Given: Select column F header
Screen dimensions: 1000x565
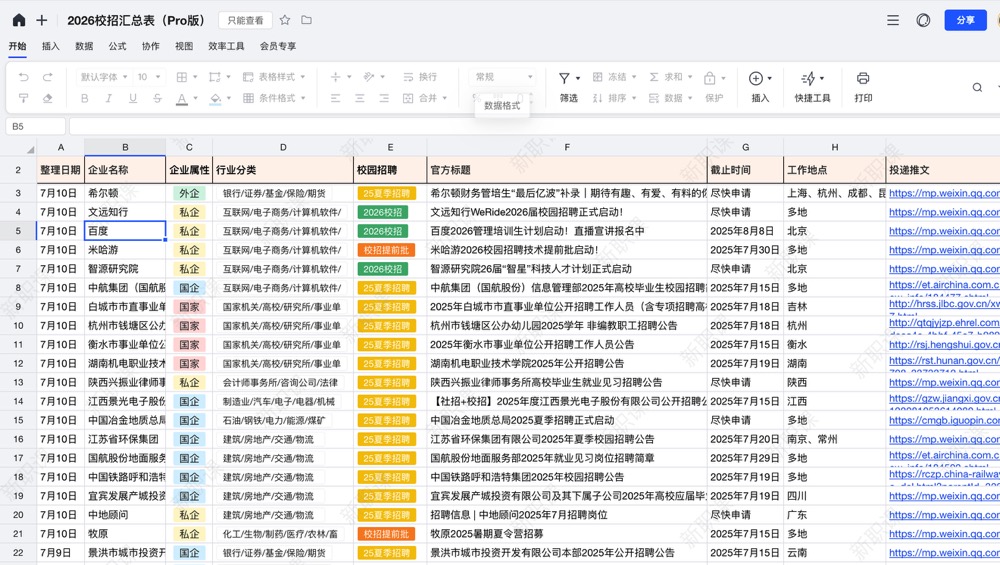Looking at the screenshot, I should point(567,147).
